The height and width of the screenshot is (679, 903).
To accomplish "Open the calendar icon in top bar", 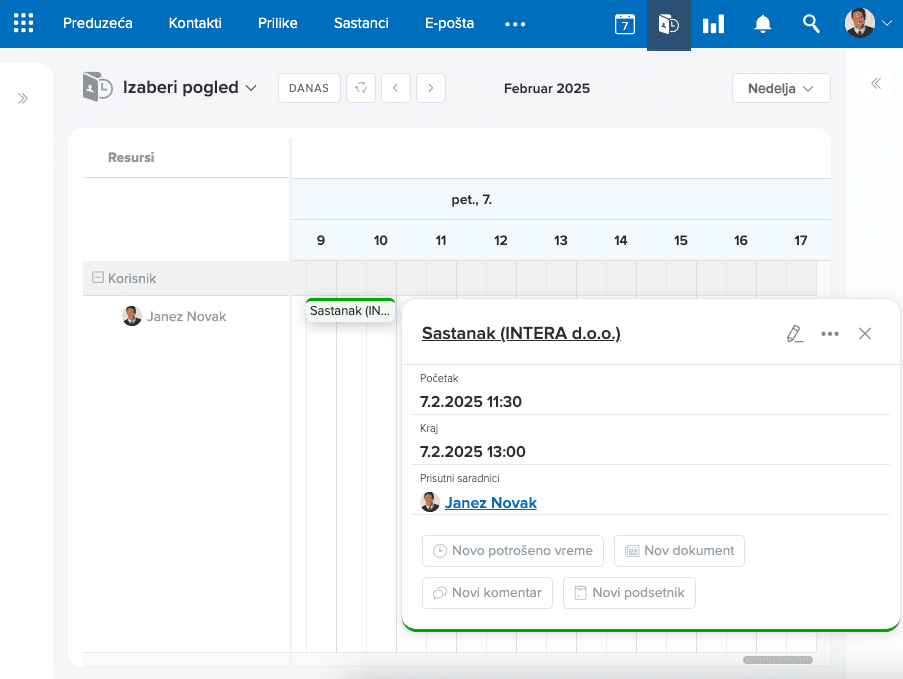I will (x=625, y=24).
